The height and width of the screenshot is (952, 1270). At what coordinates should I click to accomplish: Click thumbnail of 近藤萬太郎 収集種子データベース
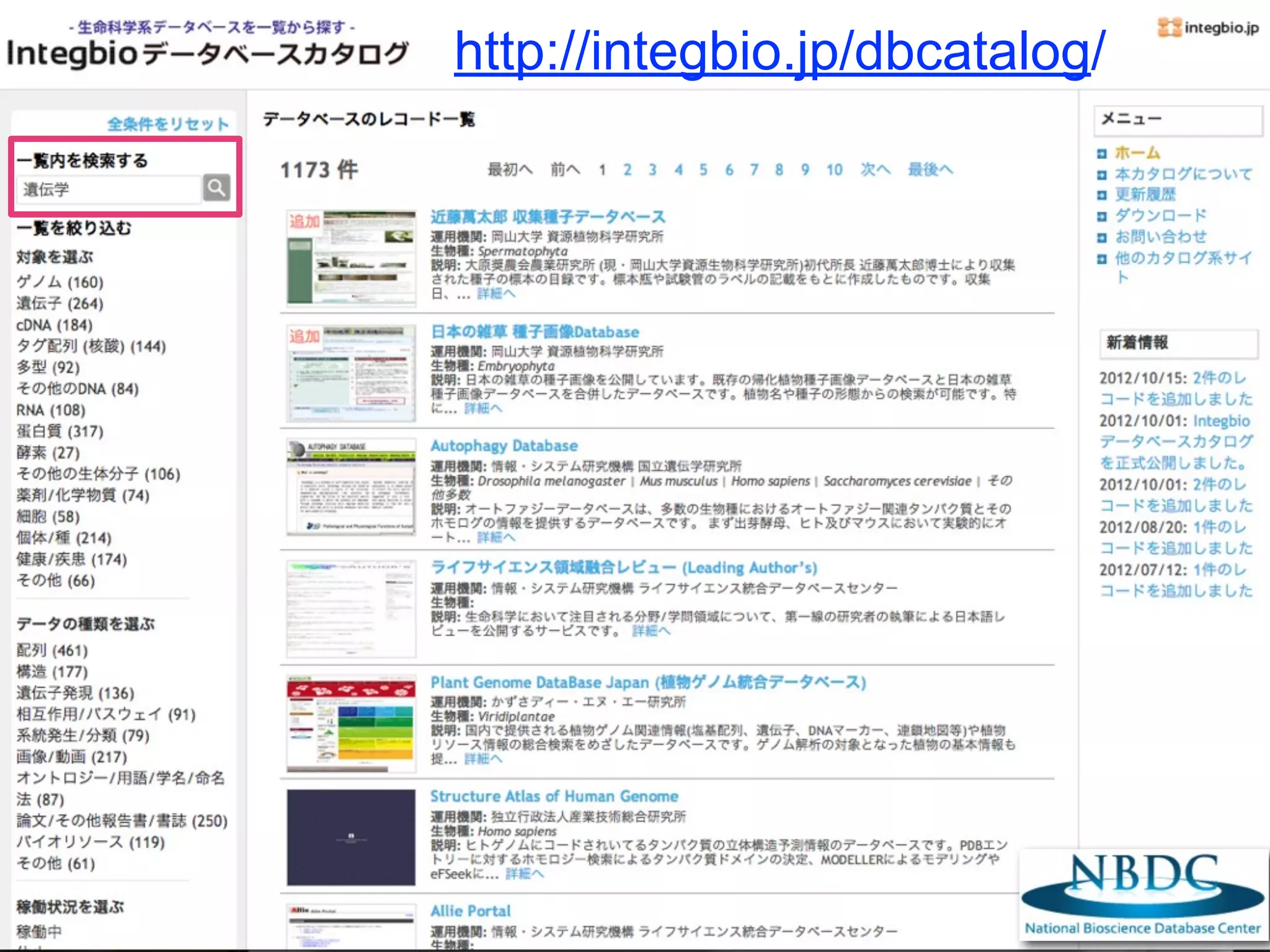351,258
